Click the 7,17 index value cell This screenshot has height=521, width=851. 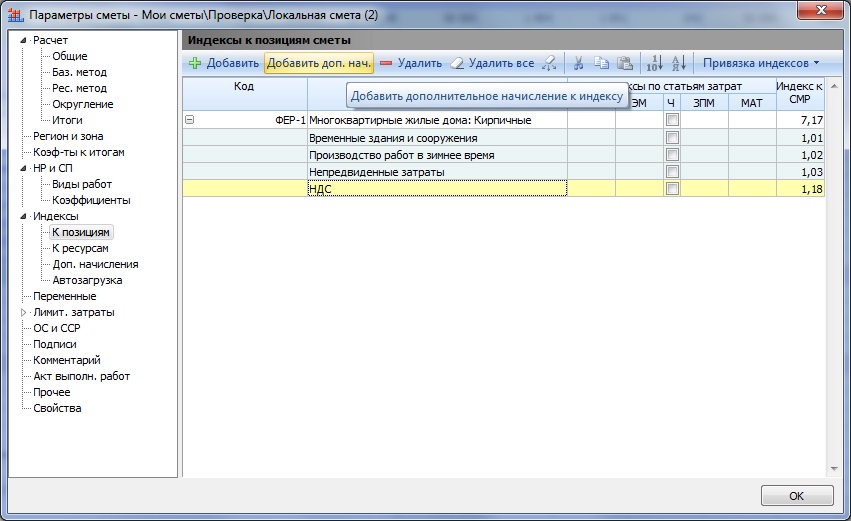pyautogui.click(x=800, y=120)
